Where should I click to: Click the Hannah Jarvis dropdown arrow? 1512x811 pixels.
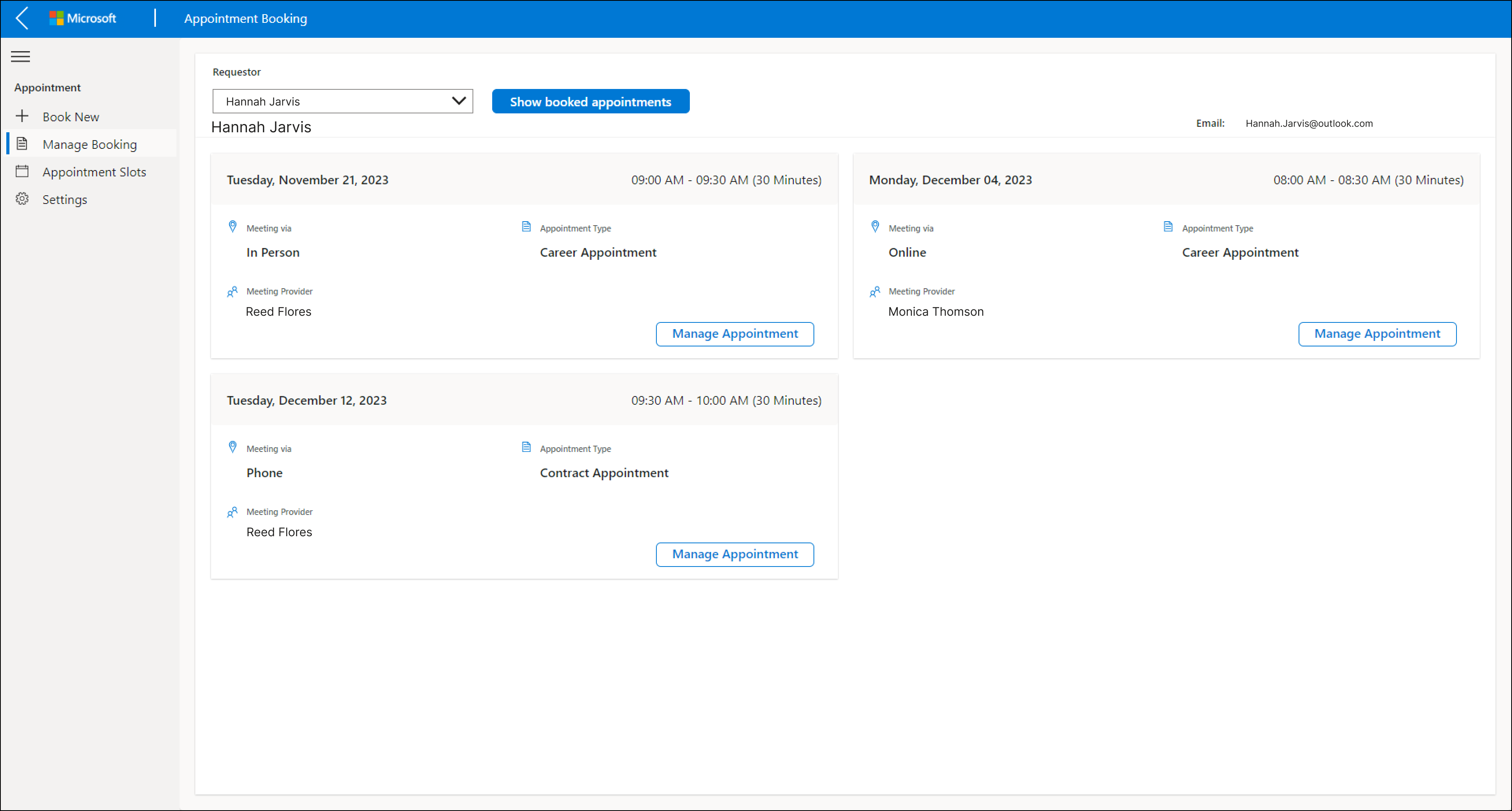tap(459, 101)
